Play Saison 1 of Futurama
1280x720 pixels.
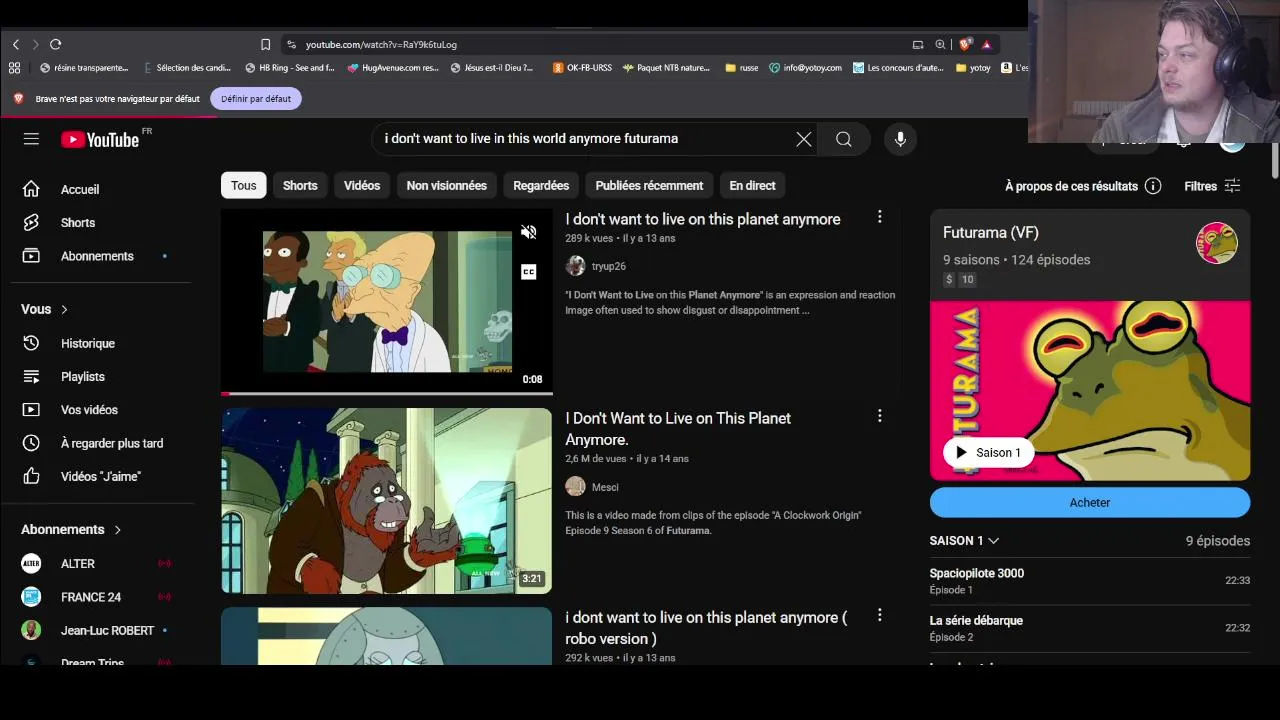988,453
